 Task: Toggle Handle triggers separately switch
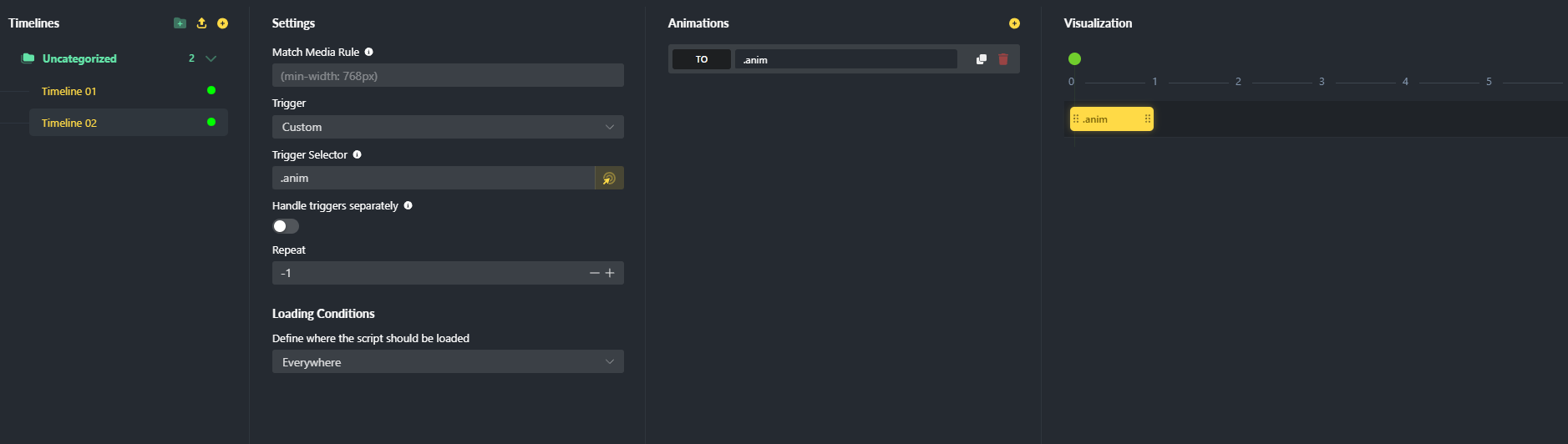pos(286,226)
